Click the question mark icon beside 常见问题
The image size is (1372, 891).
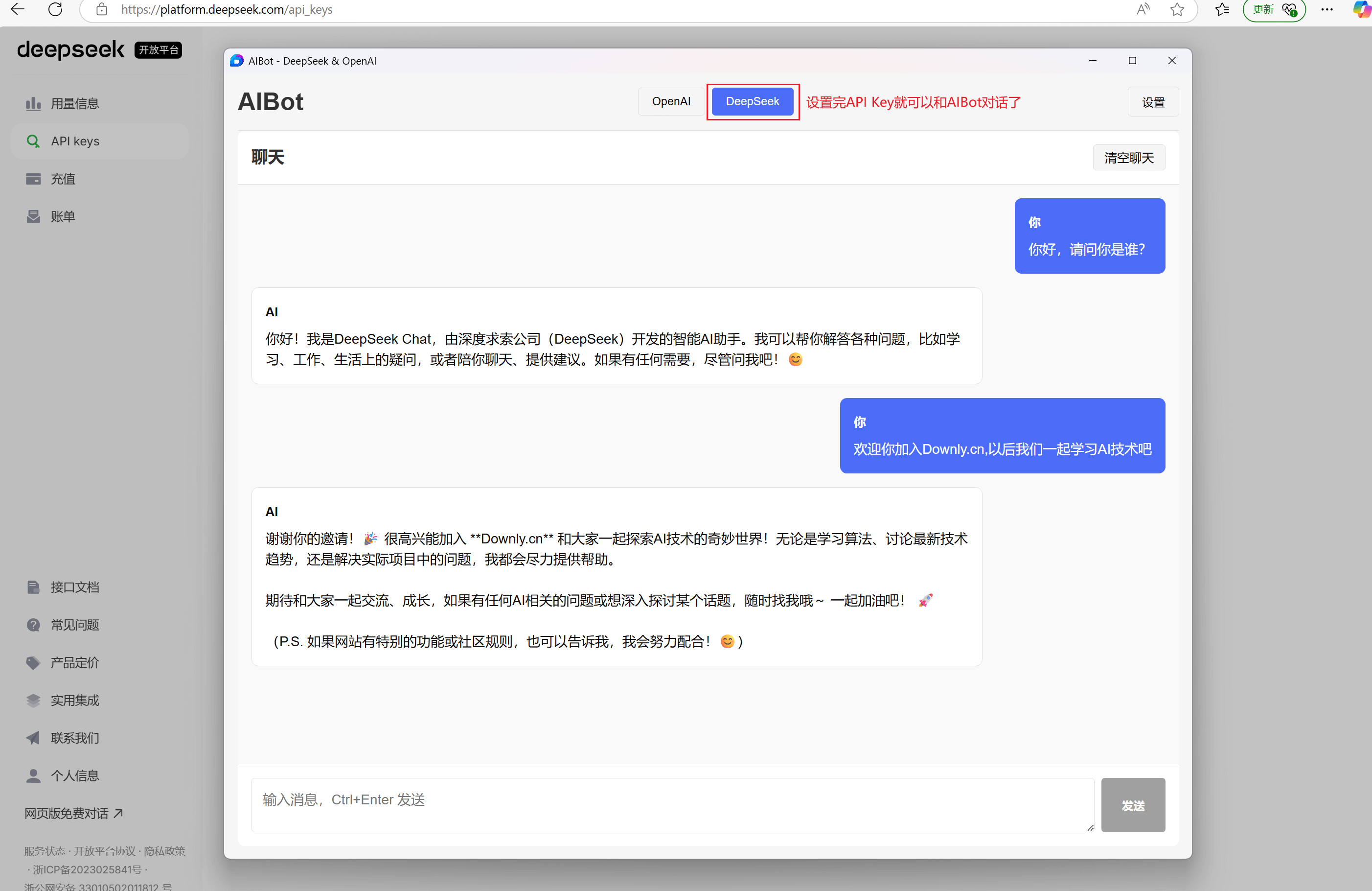(x=33, y=625)
